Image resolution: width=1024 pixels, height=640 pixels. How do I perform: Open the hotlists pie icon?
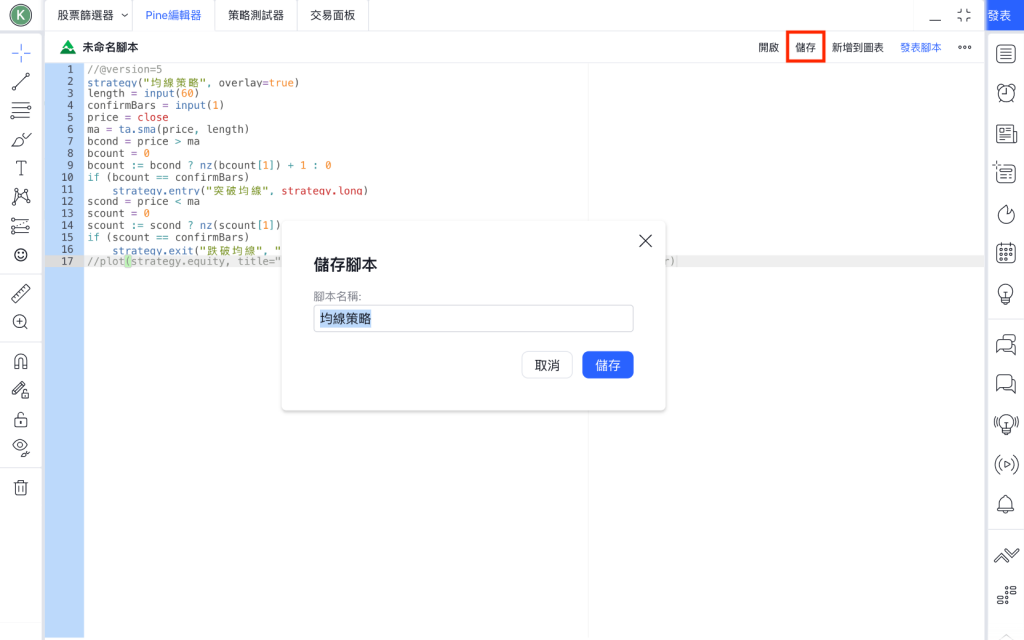tap(1006, 214)
